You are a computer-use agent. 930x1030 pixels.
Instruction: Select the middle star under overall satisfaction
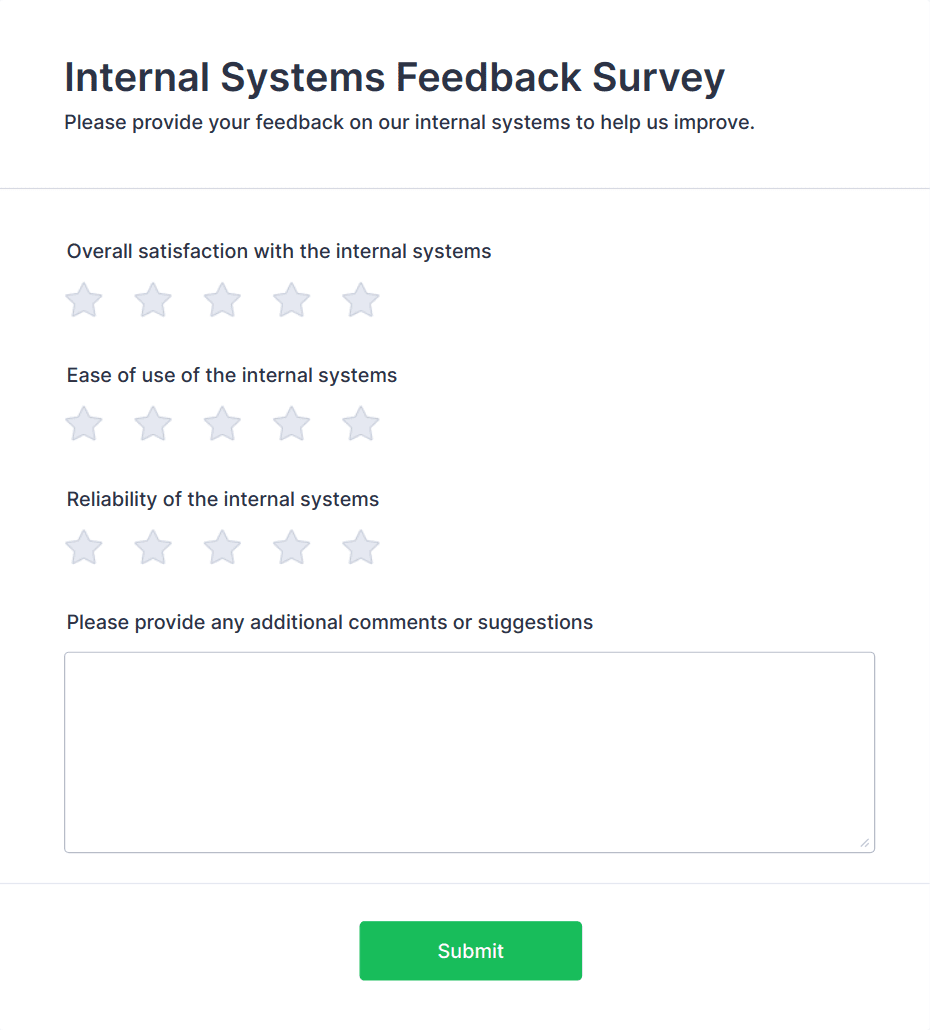(x=221, y=300)
